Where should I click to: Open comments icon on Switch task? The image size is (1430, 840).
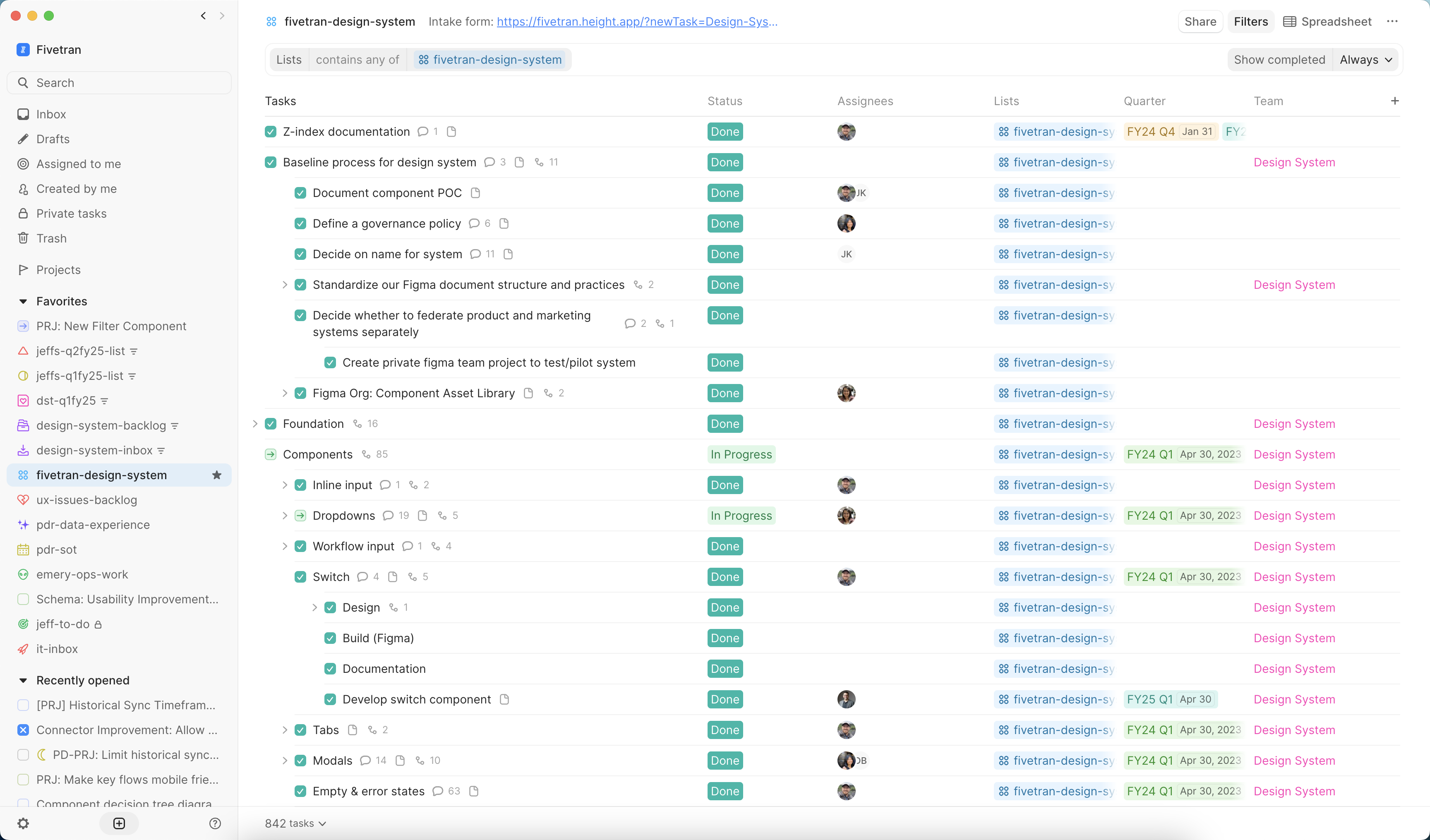362,577
